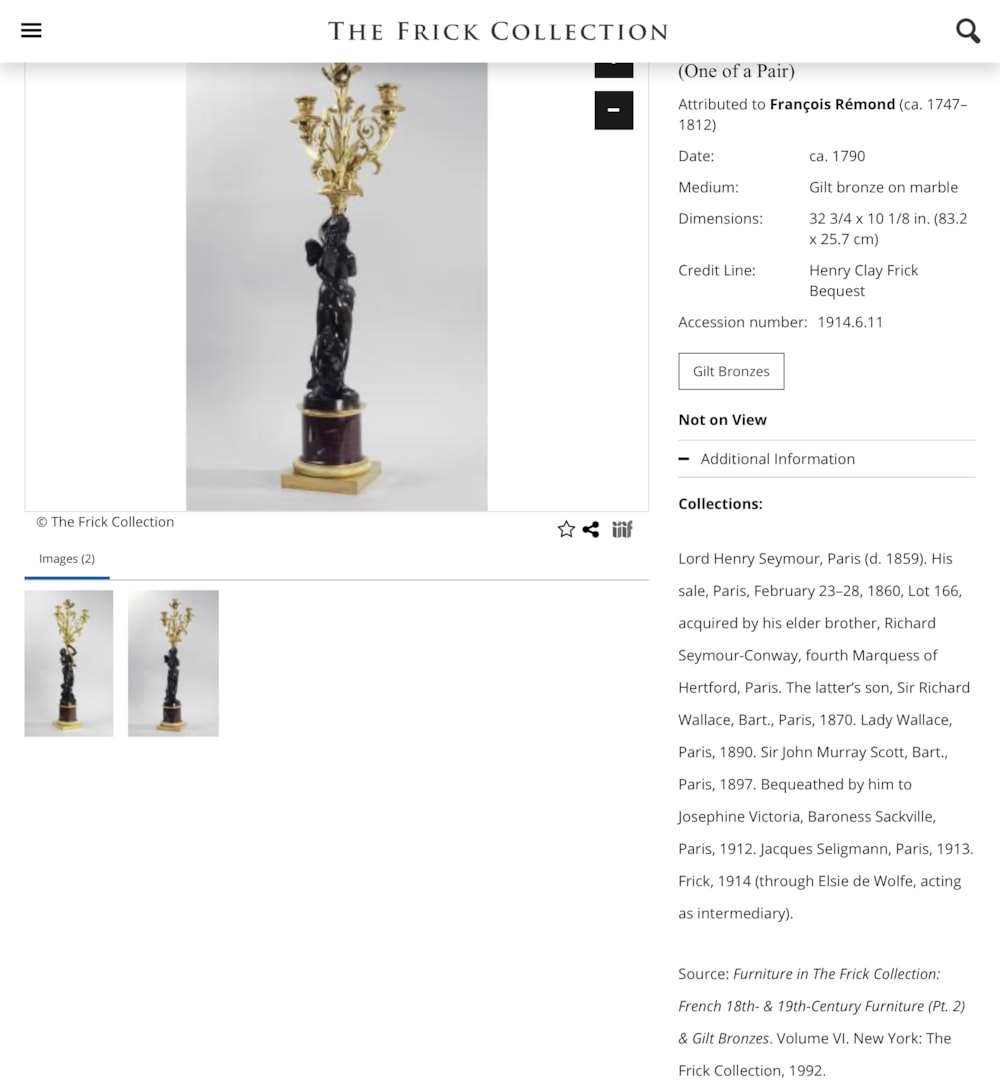Go to The Frick Collection home logo
This screenshot has height=1090, width=1000.
tap(498, 31)
